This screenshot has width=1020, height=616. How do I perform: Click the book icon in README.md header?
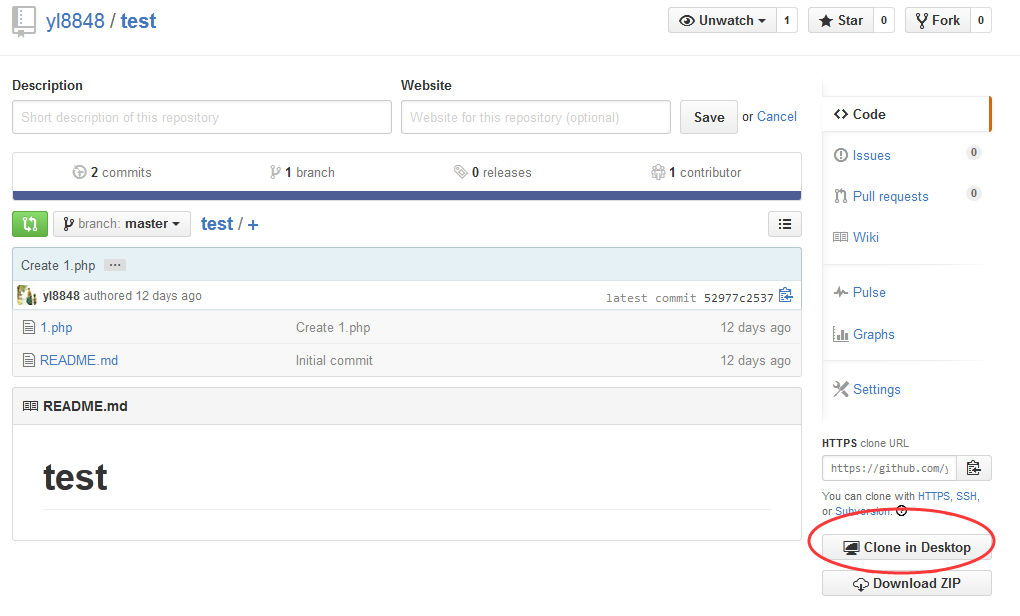(x=31, y=406)
